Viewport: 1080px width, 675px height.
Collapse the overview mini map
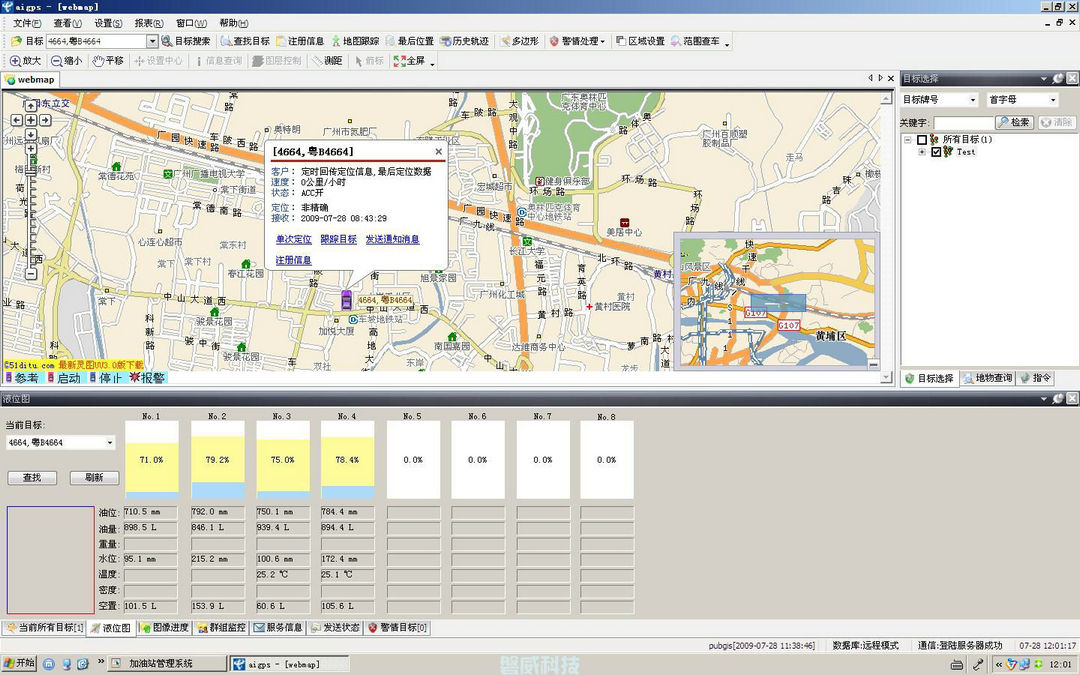[x=873, y=364]
